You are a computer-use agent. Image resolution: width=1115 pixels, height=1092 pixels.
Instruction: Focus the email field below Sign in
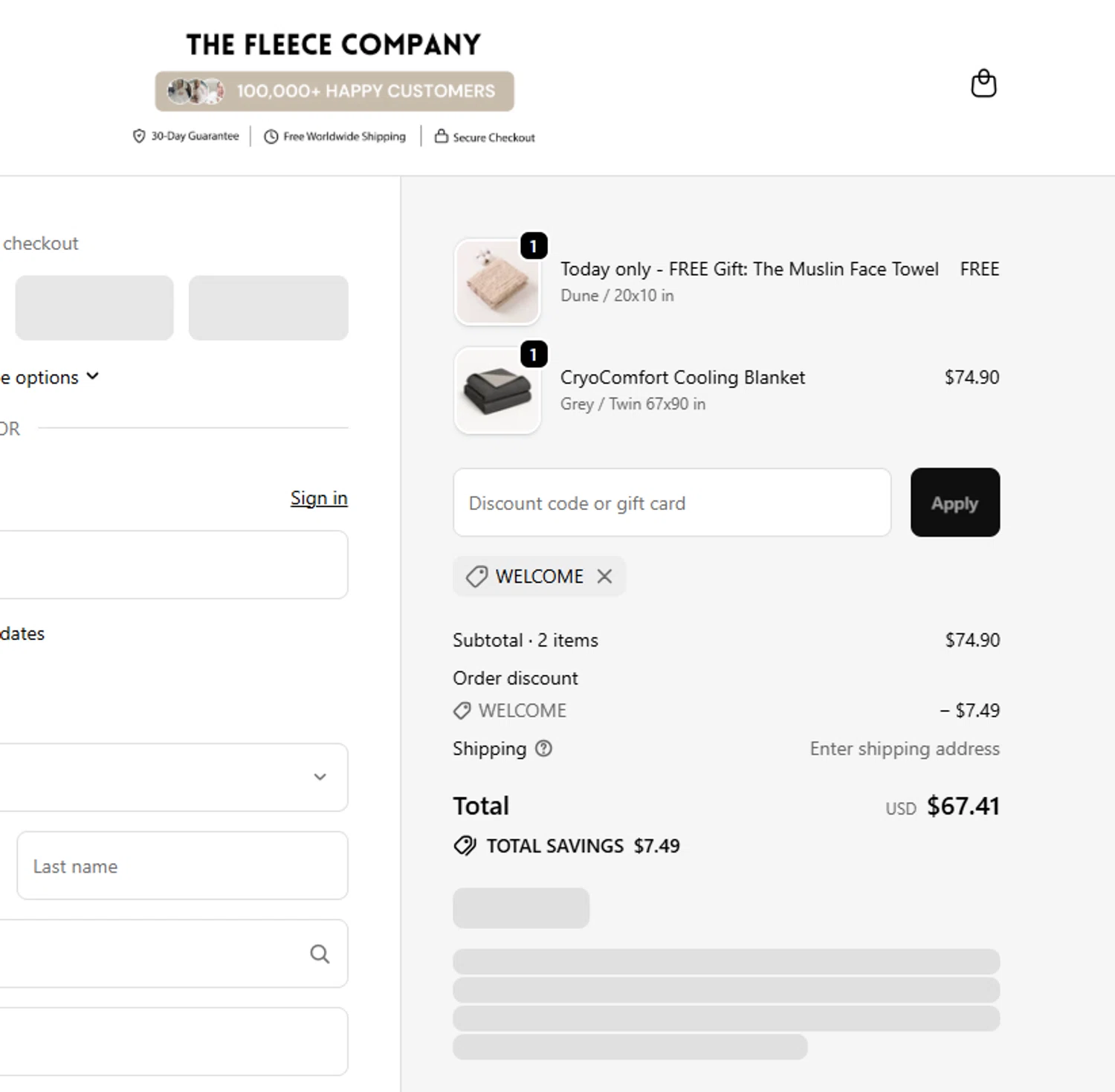(172, 565)
